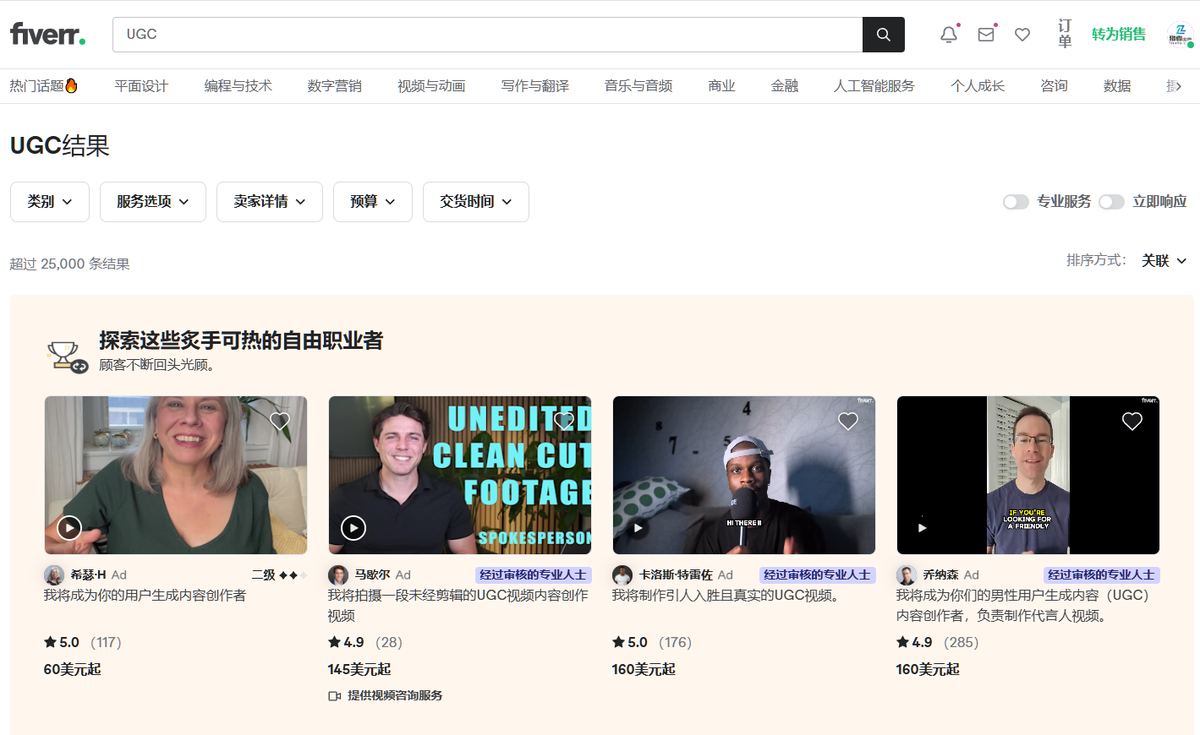Open 乔纳森 seller name link

(x=942, y=575)
